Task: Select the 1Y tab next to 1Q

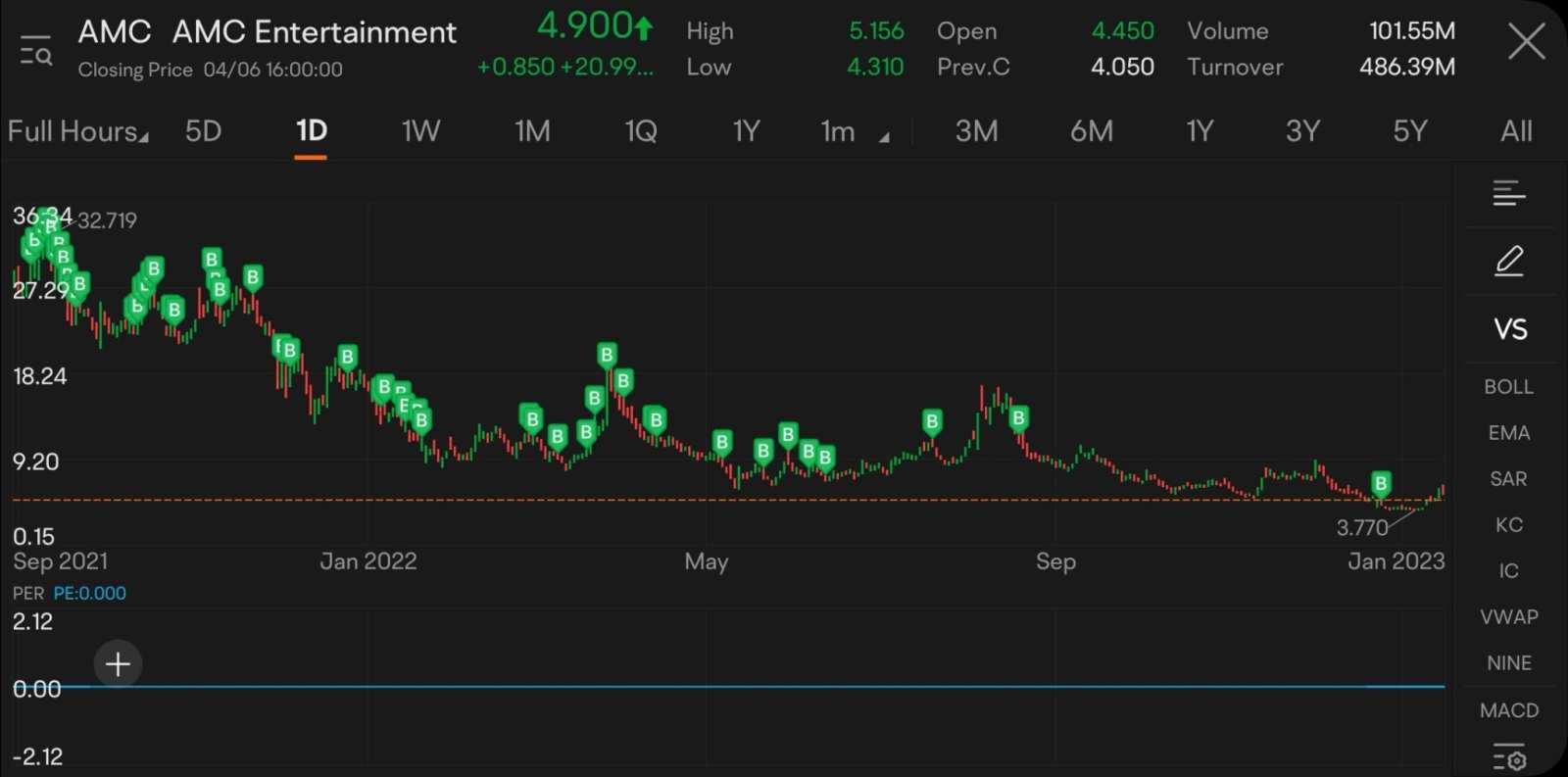Action: tap(747, 131)
